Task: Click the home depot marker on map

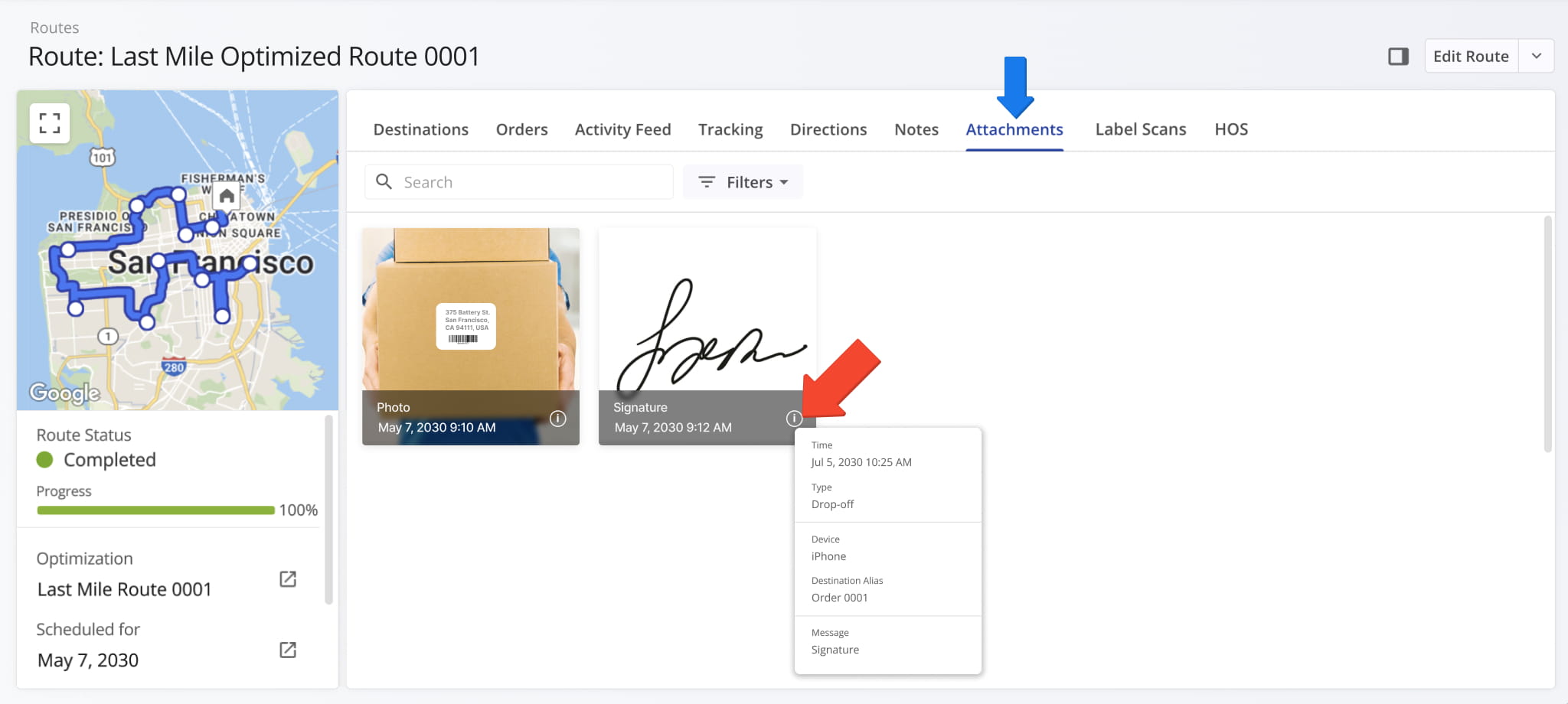Action: click(227, 197)
